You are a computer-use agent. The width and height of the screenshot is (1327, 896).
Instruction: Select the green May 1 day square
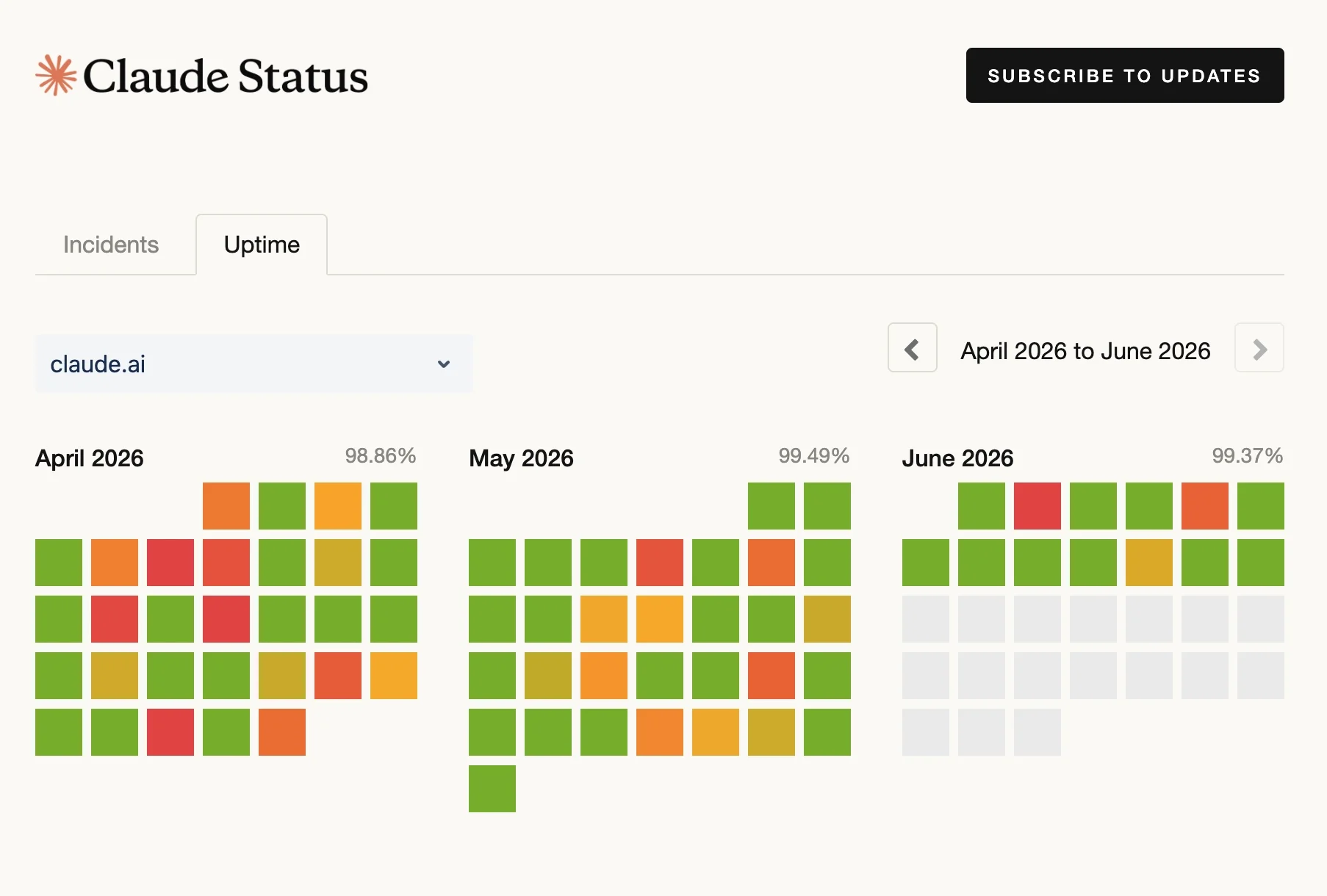(x=772, y=506)
